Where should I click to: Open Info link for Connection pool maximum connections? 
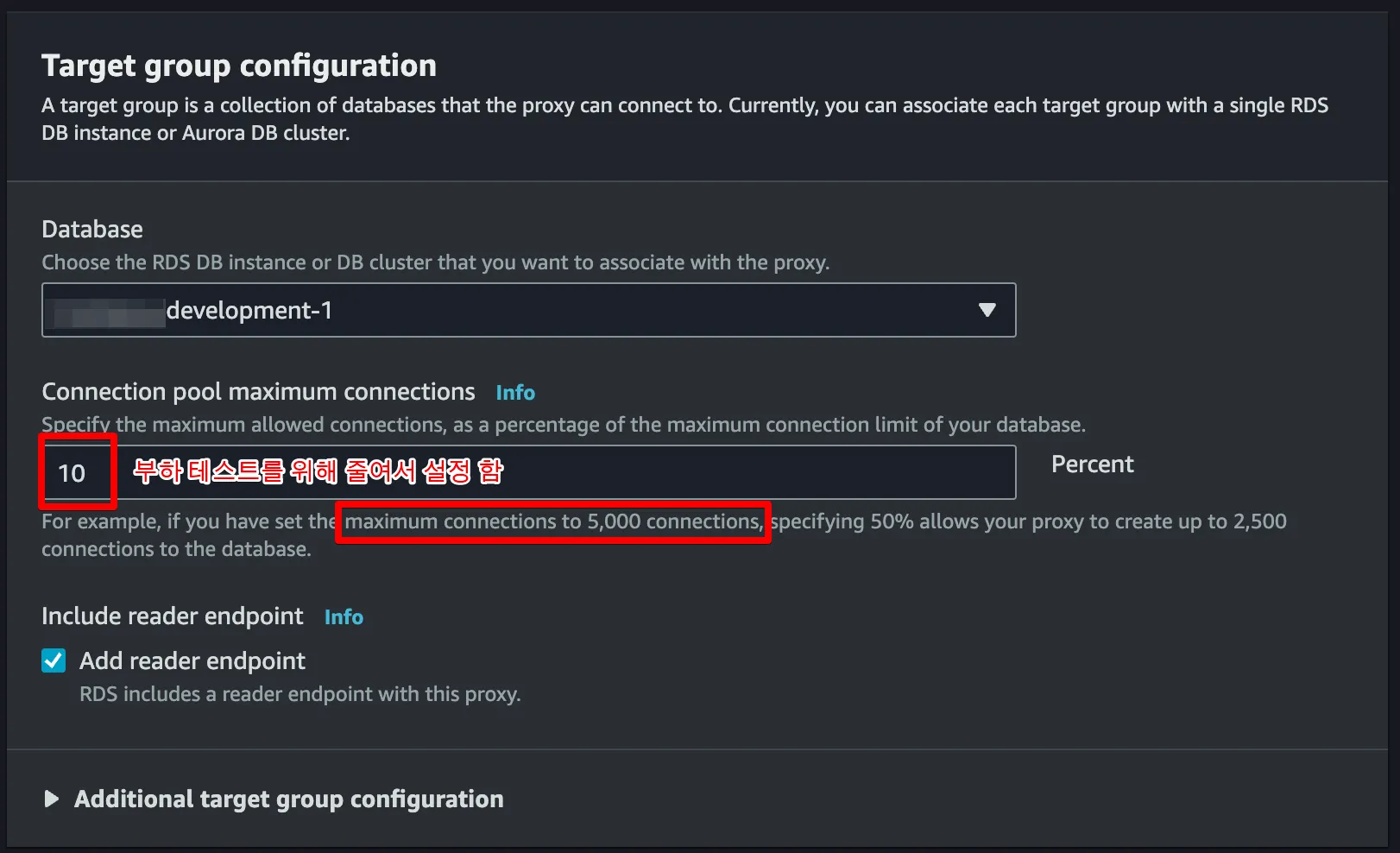click(x=515, y=393)
